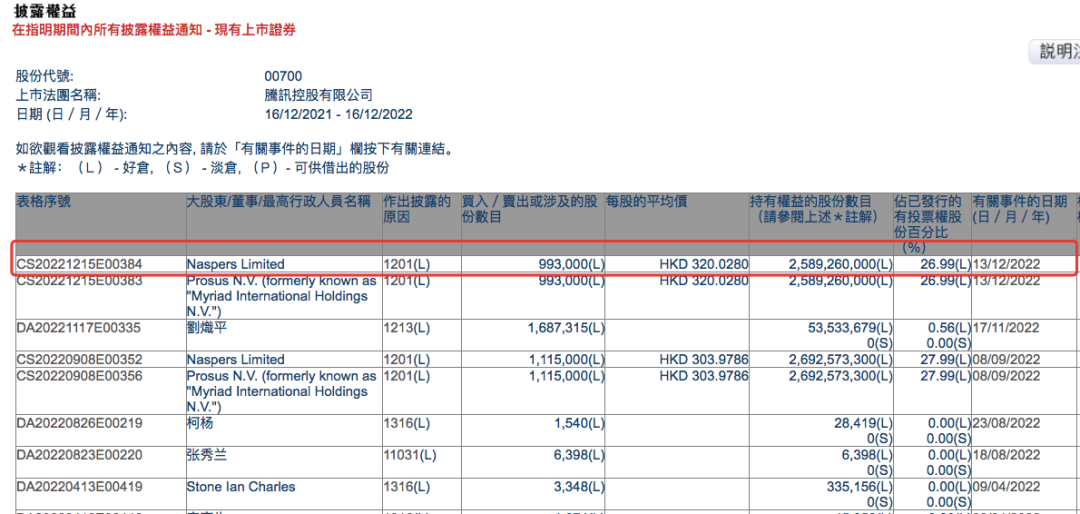Click percentage 26.99(L) in row CS20221215E00383

tap(948, 280)
